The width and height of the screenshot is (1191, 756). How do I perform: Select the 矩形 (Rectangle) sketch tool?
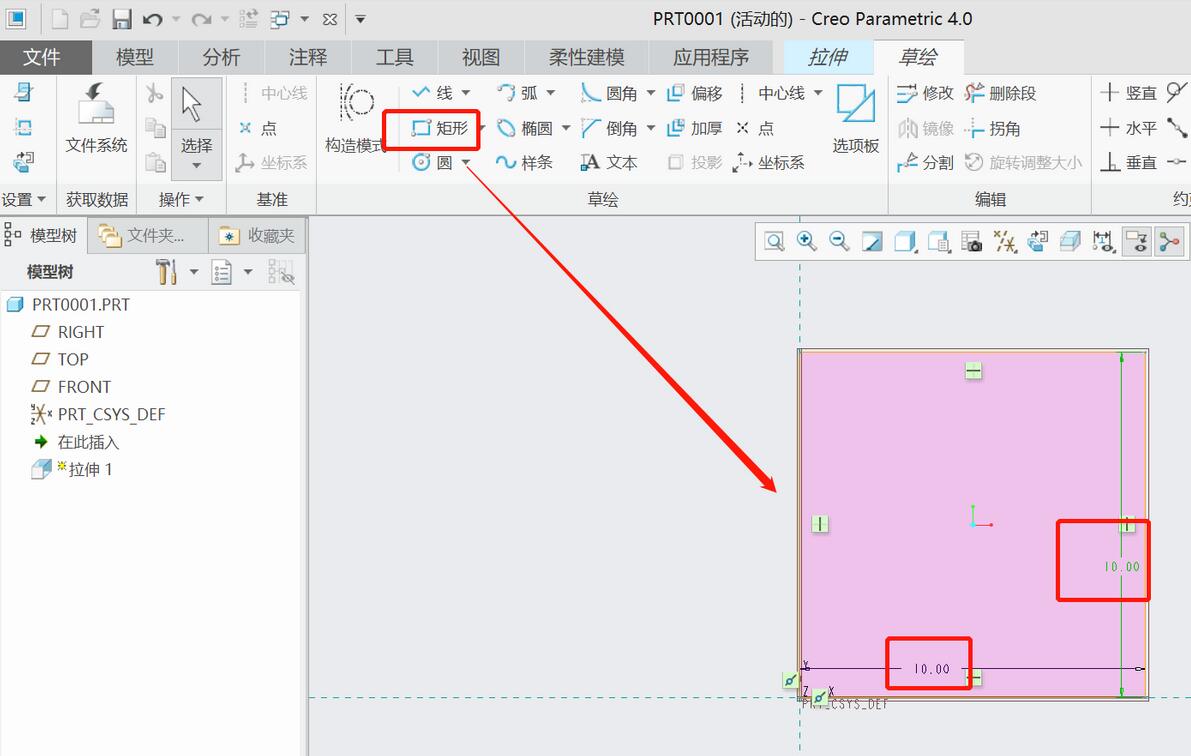tap(440, 128)
